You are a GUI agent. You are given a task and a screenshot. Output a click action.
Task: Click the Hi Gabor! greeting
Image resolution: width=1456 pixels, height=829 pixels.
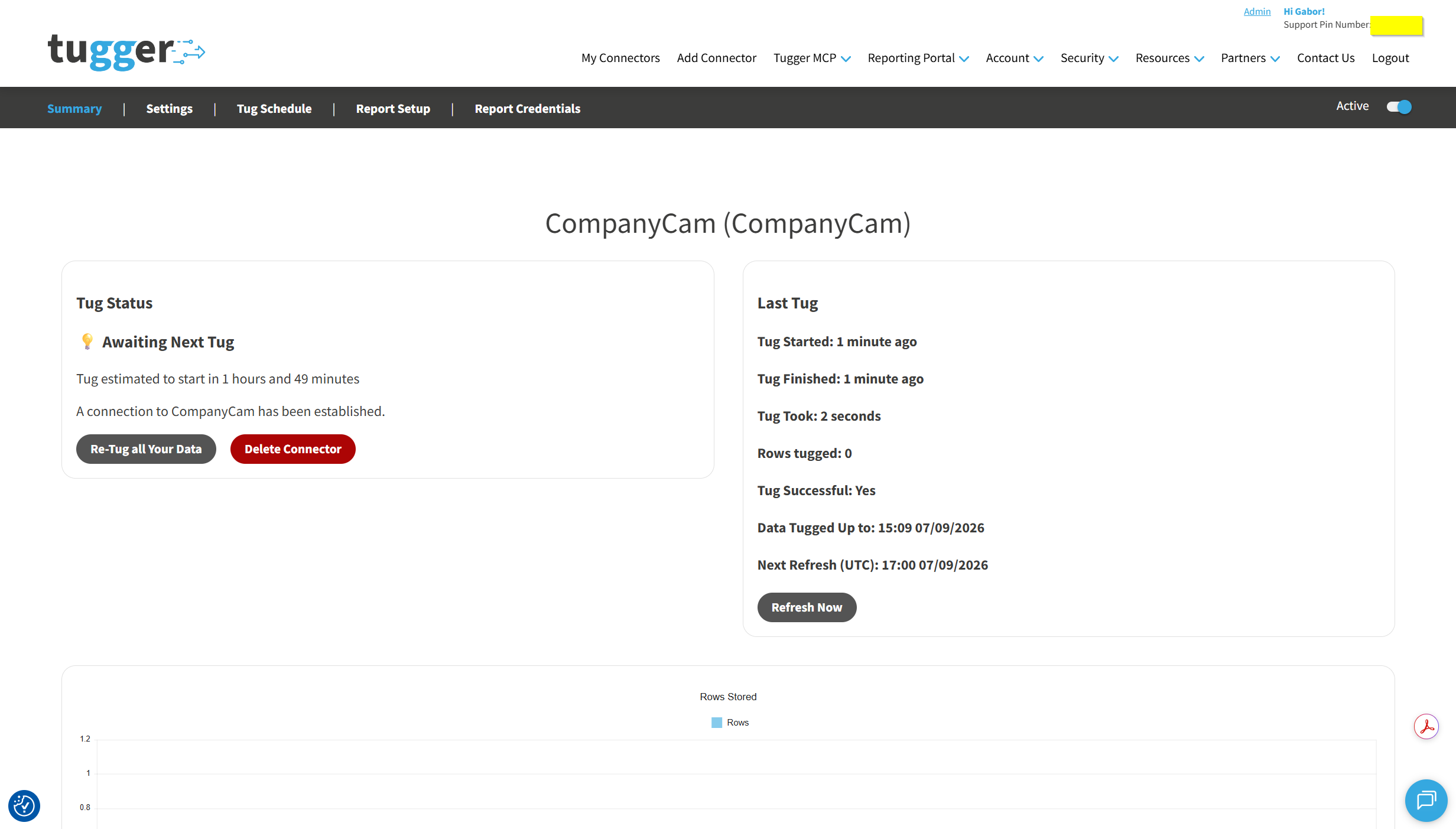click(1304, 11)
